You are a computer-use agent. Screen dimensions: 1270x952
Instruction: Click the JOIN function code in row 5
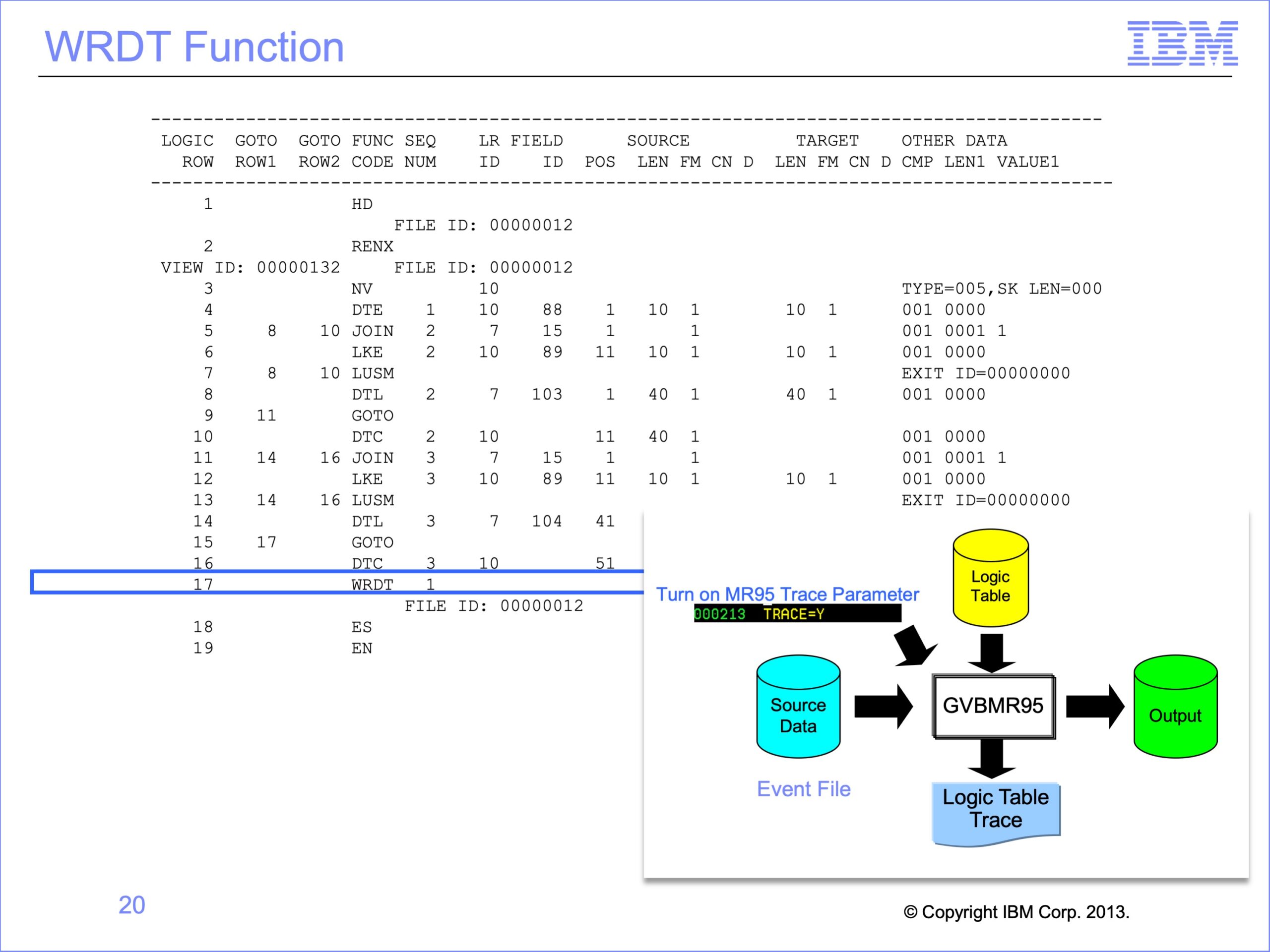(x=372, y=331)
